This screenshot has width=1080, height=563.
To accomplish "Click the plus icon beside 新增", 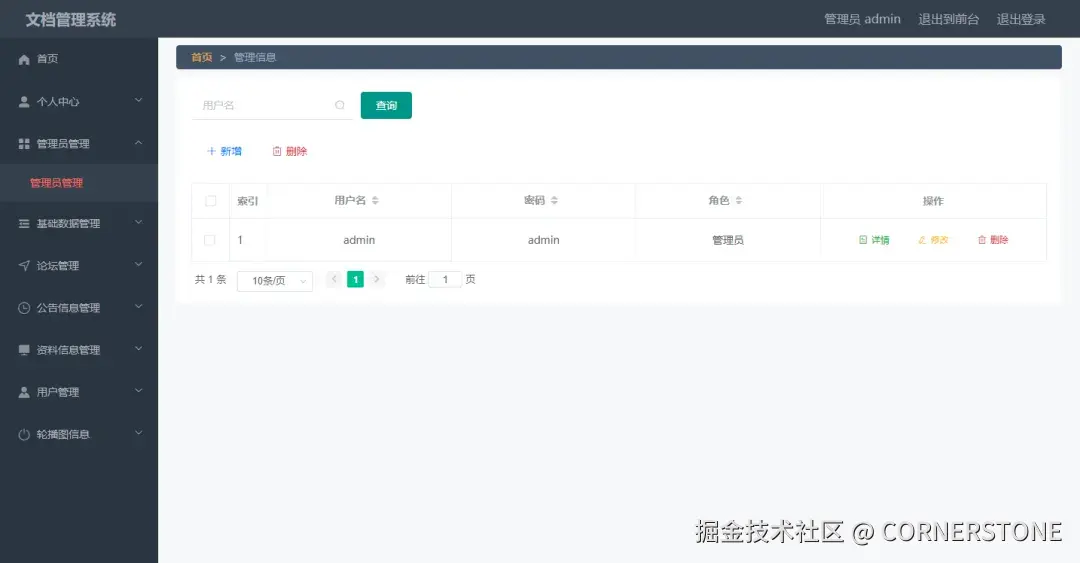I will click(x=211, y=151).
